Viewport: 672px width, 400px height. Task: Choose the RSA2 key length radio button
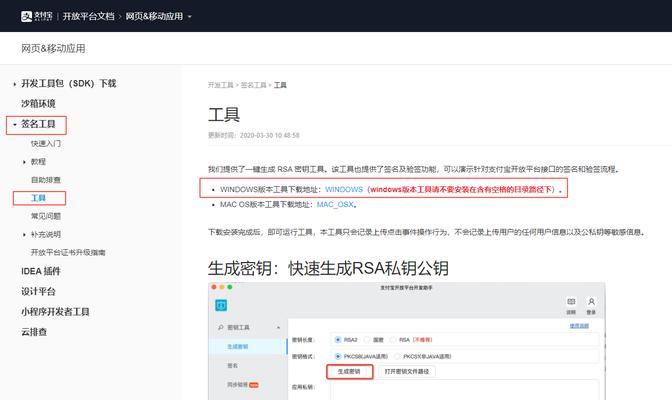pos(338,340)
